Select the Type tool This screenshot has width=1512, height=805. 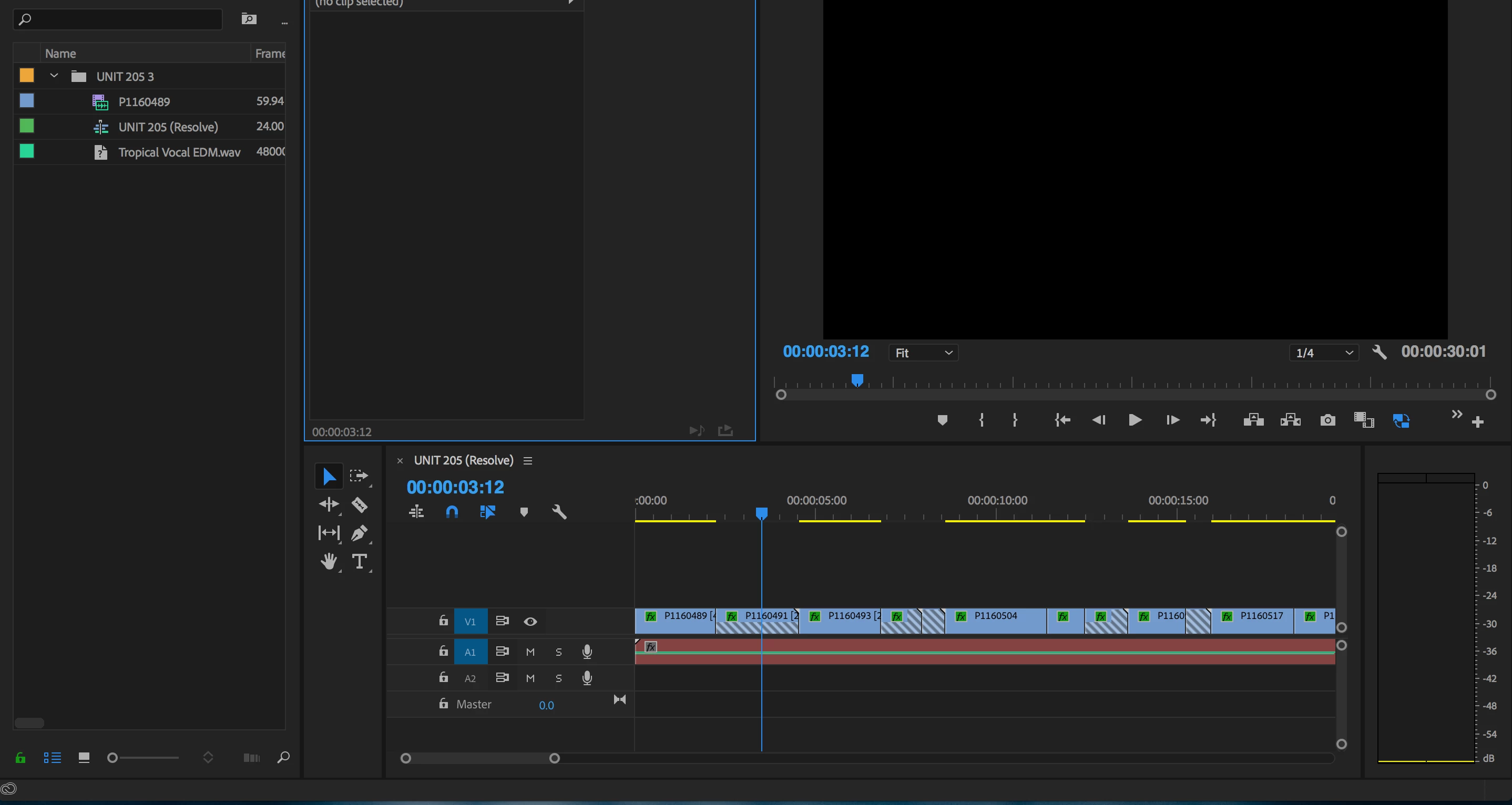(359, 562)
